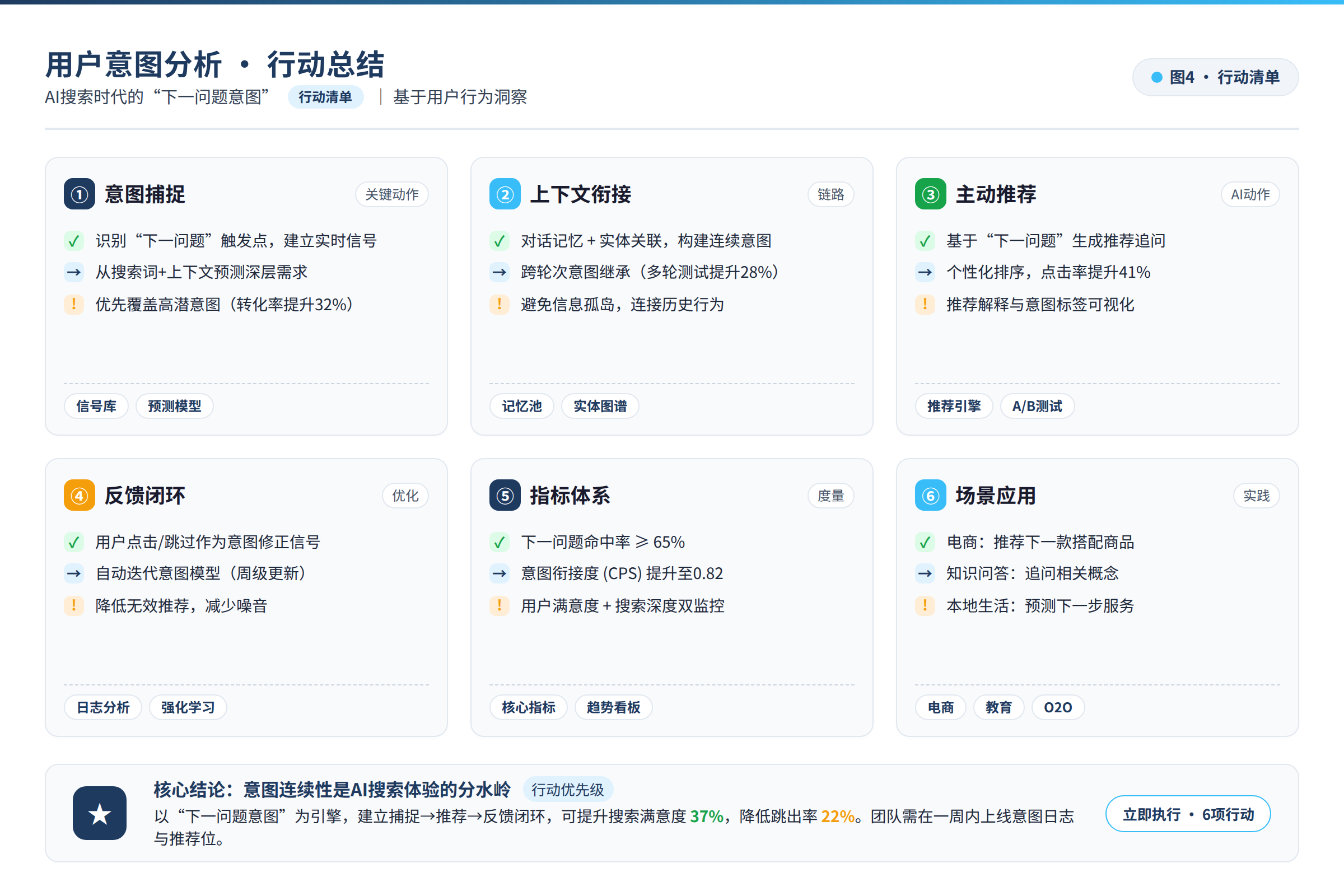1344x896 pixels.
Task: Click the number 6 icon beside 场景应用
Action: 930,496
